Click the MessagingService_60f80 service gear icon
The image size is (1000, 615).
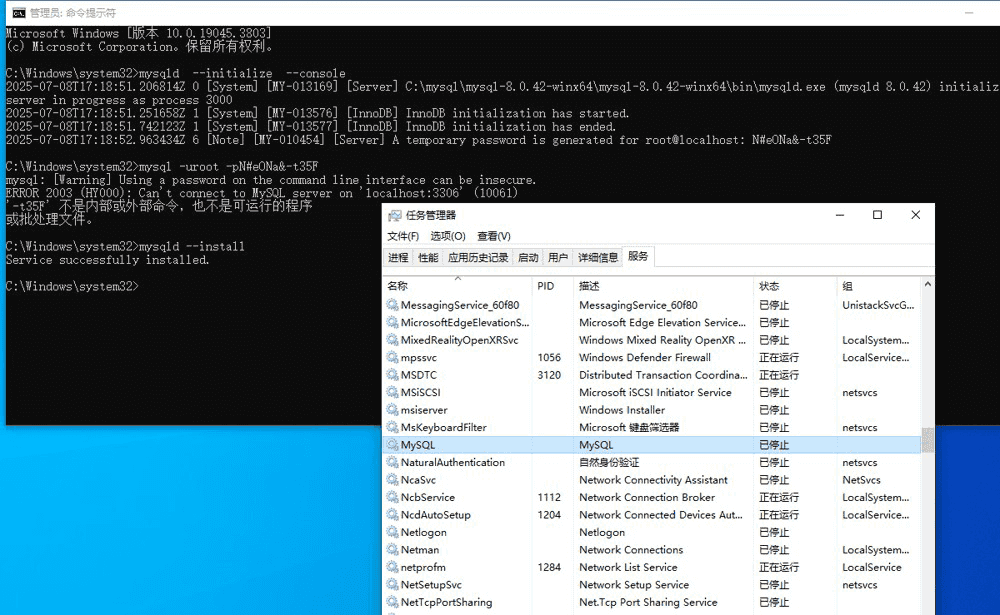[x=392, y=305]
